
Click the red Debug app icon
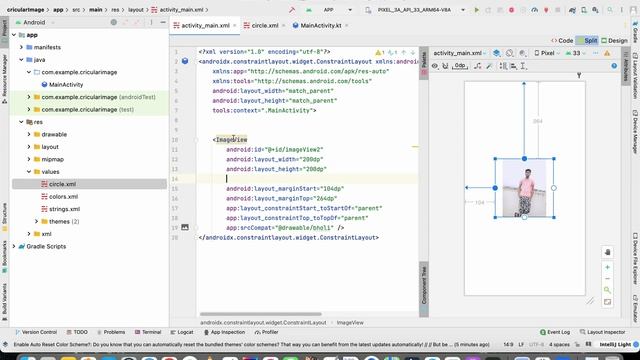[511, 10]
